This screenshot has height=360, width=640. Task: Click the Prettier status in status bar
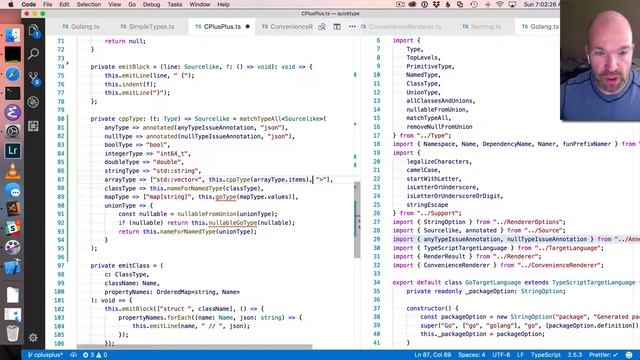[x=603, y=355]
